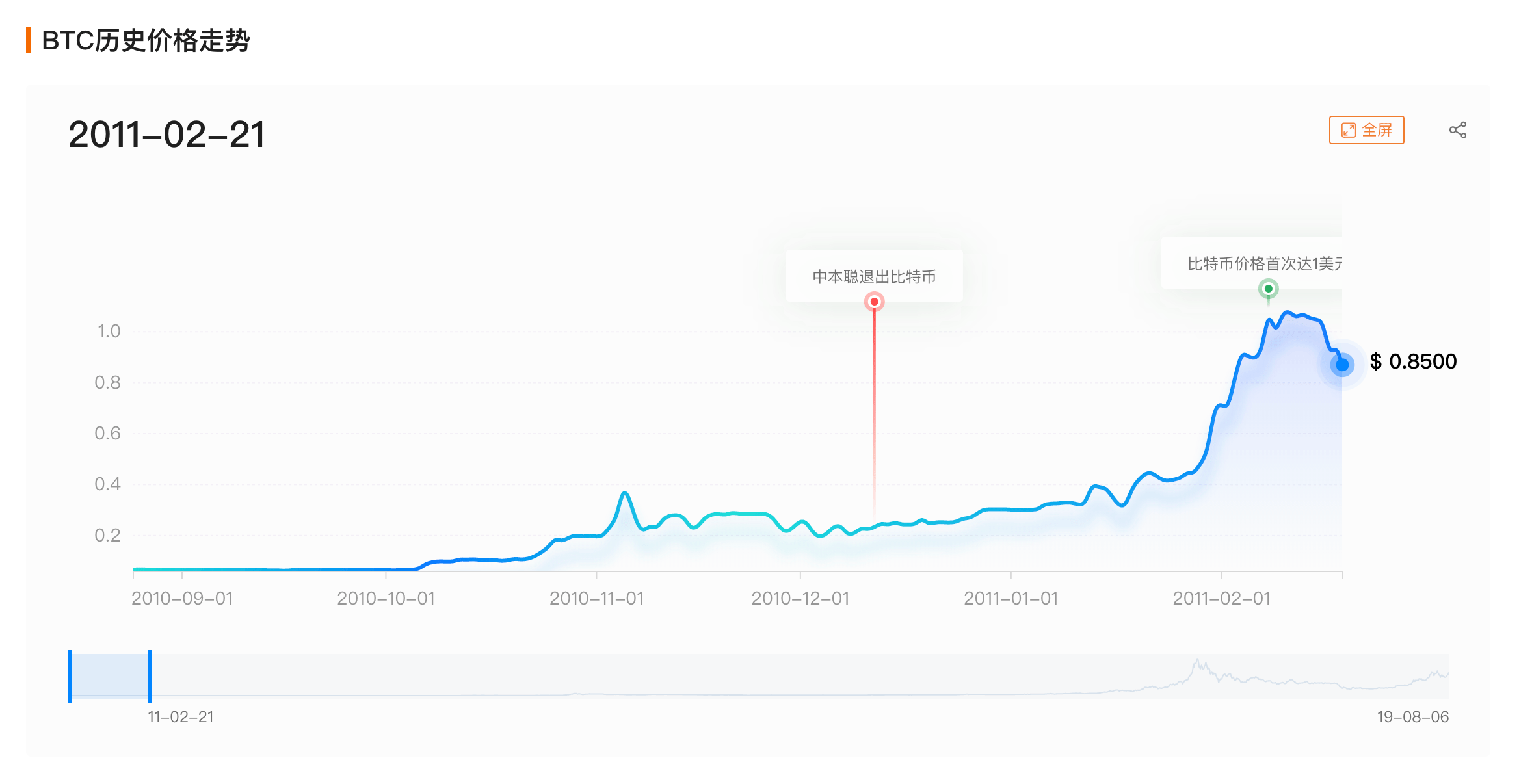Click the 11-02-21 range date label
1519x784 pixels.
coord(180,716)
